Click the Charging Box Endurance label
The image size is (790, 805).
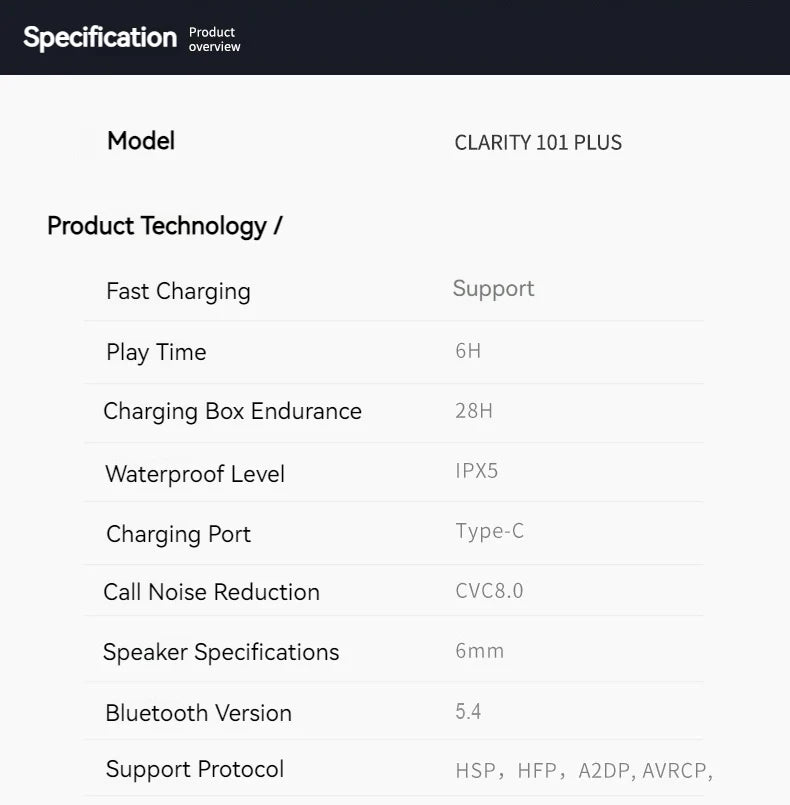[233, 412]
